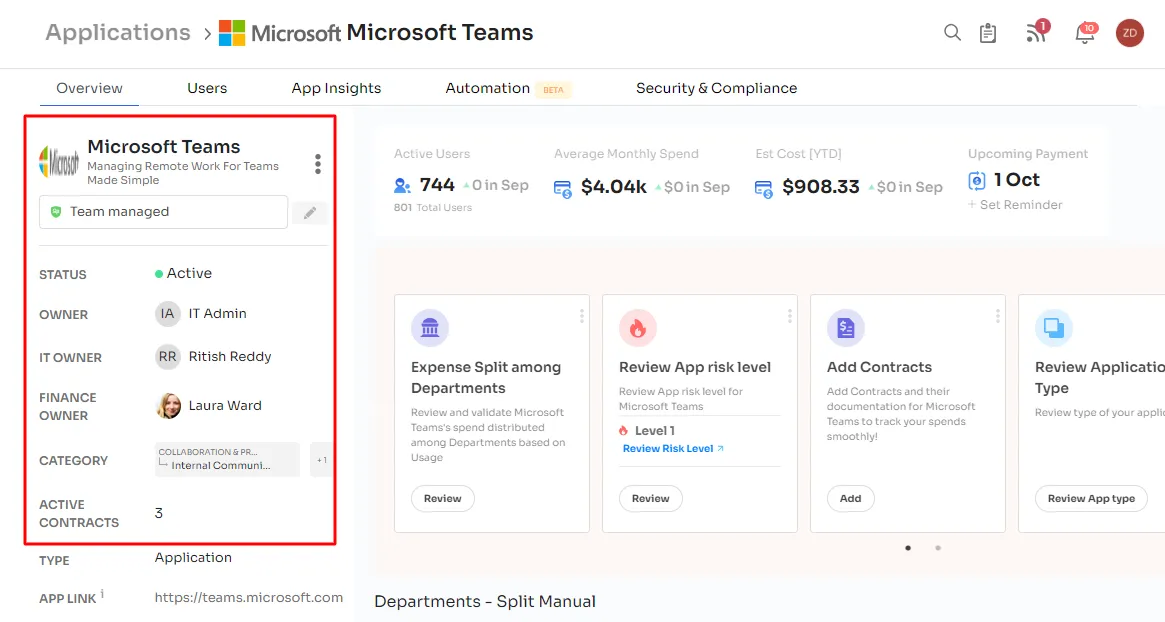Click the $908.33 estimated cost value
Screen dimensions: 1165x622
[x=821, y=187]
